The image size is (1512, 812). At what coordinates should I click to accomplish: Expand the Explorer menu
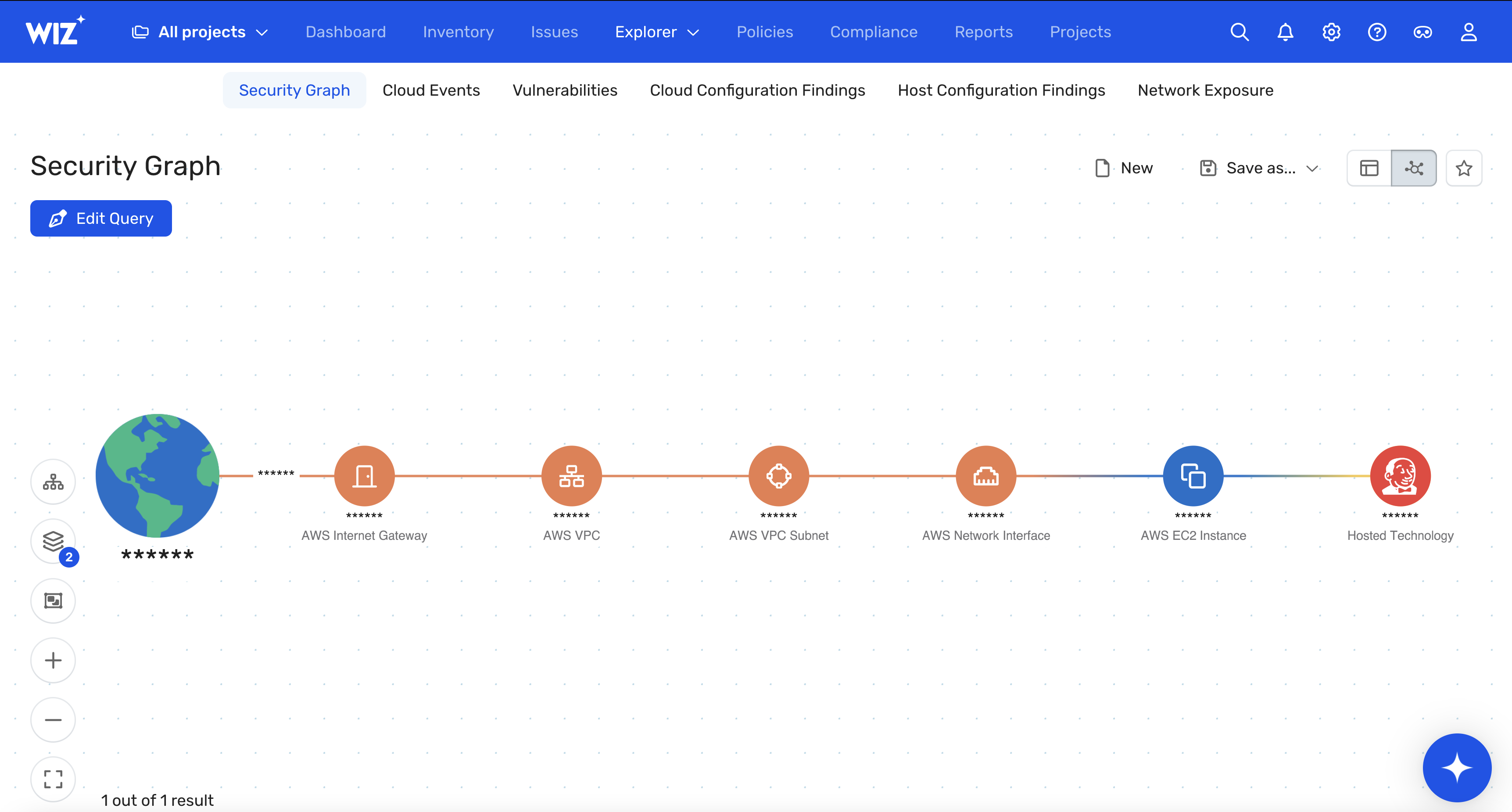pyautogui.click(x=657, y=32)
